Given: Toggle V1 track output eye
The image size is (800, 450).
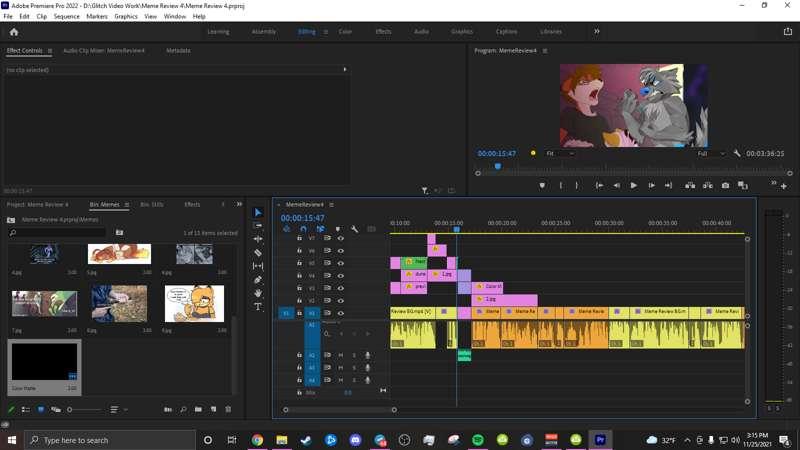Looking at the screenshot, I should point(340,313).
